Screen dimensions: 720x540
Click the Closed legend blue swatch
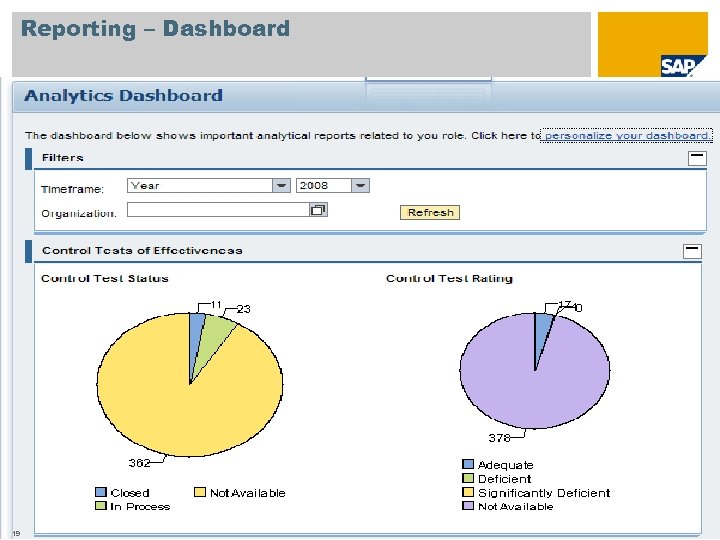[x=101, y=492]
